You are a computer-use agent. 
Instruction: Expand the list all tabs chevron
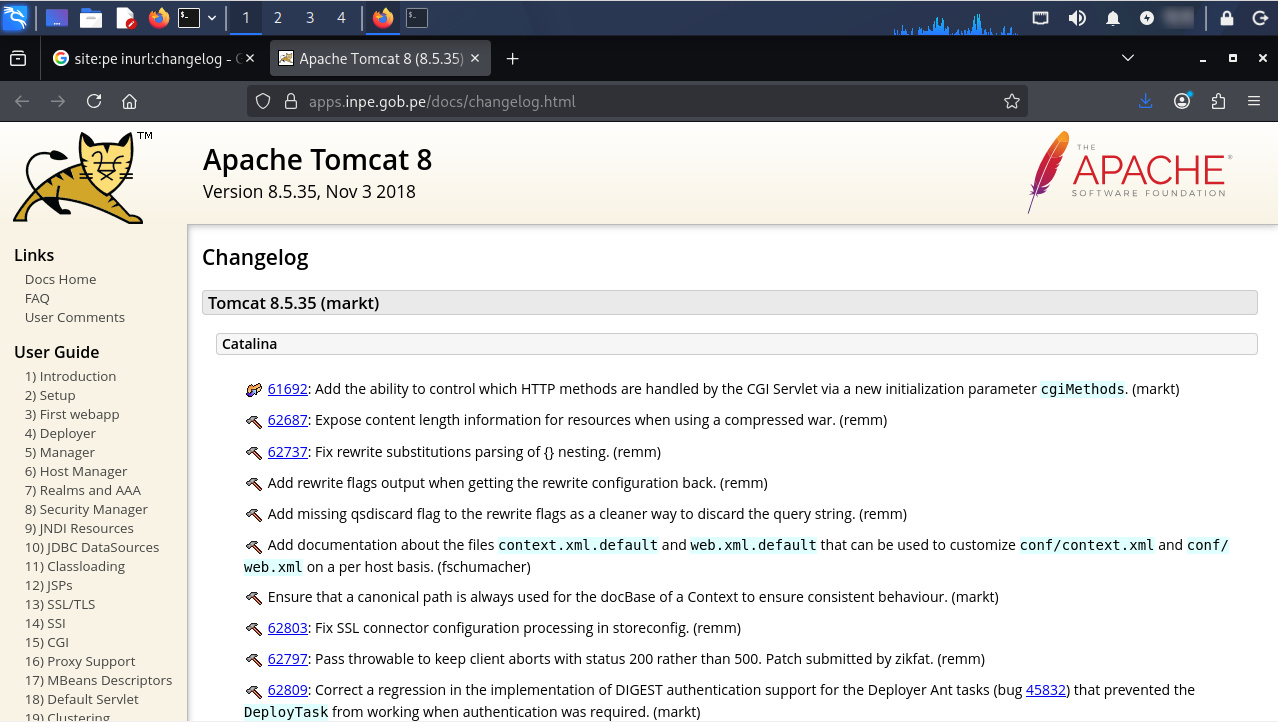tap(1128, 59)
